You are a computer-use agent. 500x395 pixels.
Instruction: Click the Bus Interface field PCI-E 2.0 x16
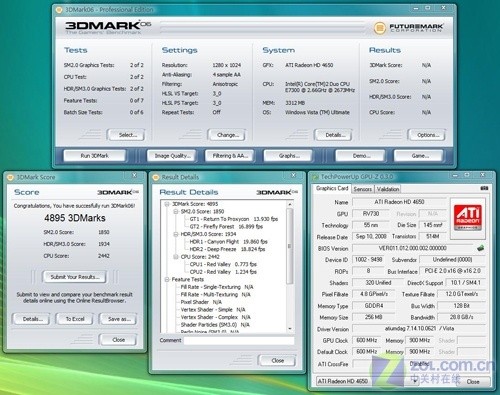point(452,271)
